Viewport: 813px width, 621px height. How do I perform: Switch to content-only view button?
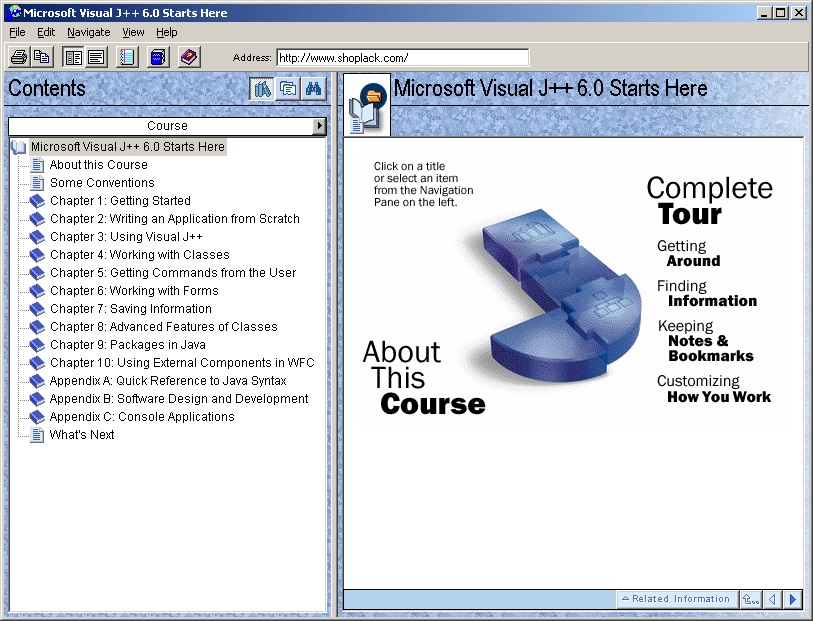[96, 57]
